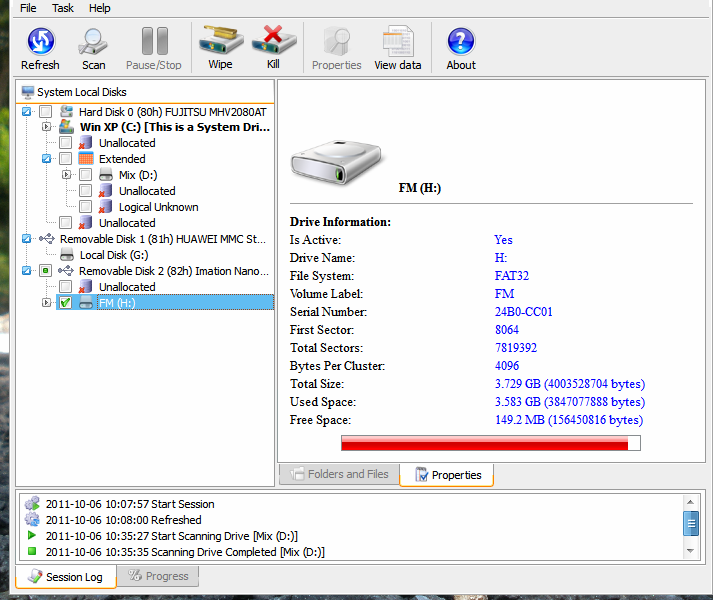Screen dimensions: 713x600
Task: Click the Total Size value 3.729 GB
Action: coord(570,383)
